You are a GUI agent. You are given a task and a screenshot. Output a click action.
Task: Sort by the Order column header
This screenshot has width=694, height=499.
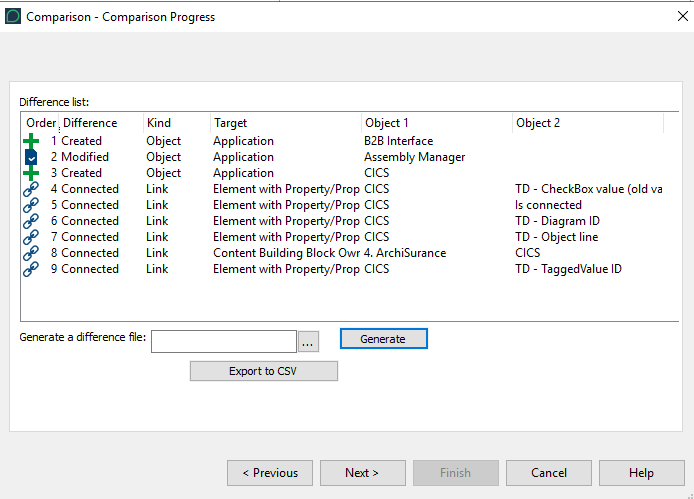(x=40, y=123)
